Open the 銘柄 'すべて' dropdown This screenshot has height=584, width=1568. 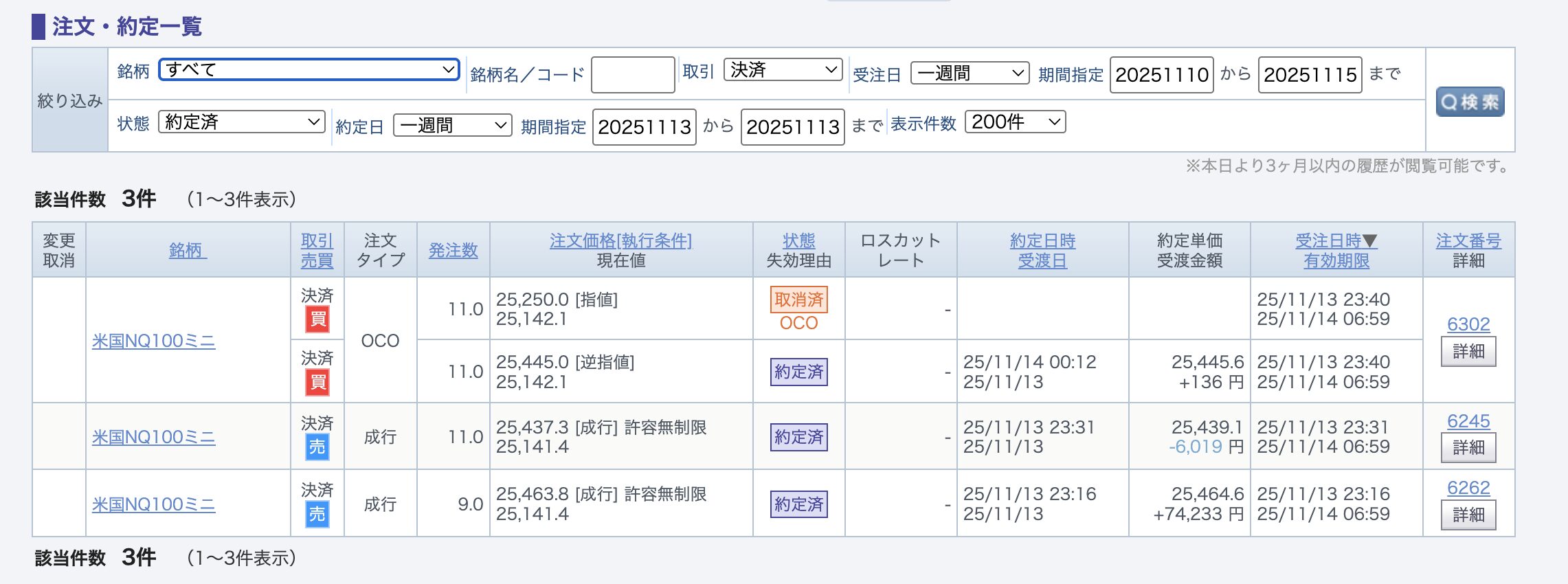pos(309,69)
